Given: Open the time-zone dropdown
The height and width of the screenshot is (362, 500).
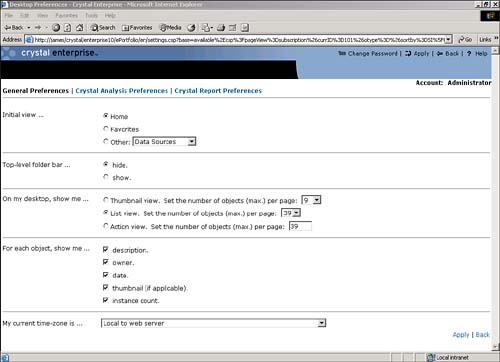Looking at the screenshot, I should tap(214, 323).
